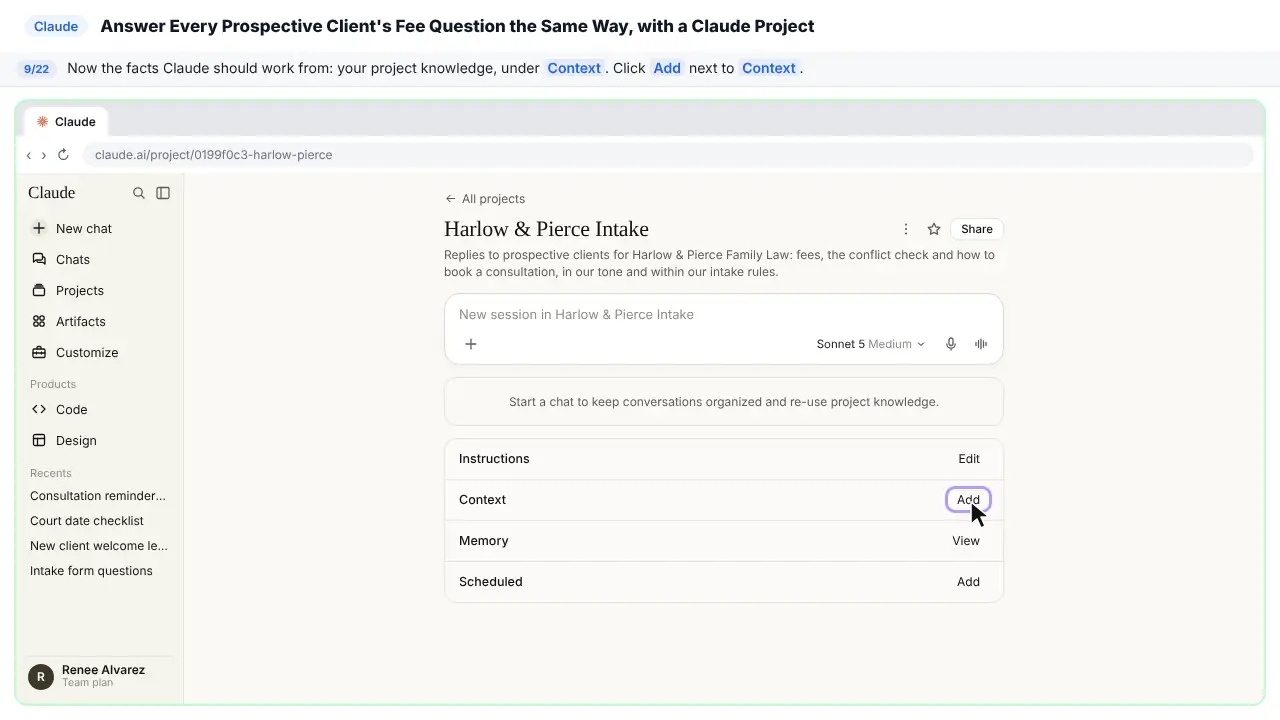Start voice mode with the waveform icon
1280x720 pixels.
[981, 344]
